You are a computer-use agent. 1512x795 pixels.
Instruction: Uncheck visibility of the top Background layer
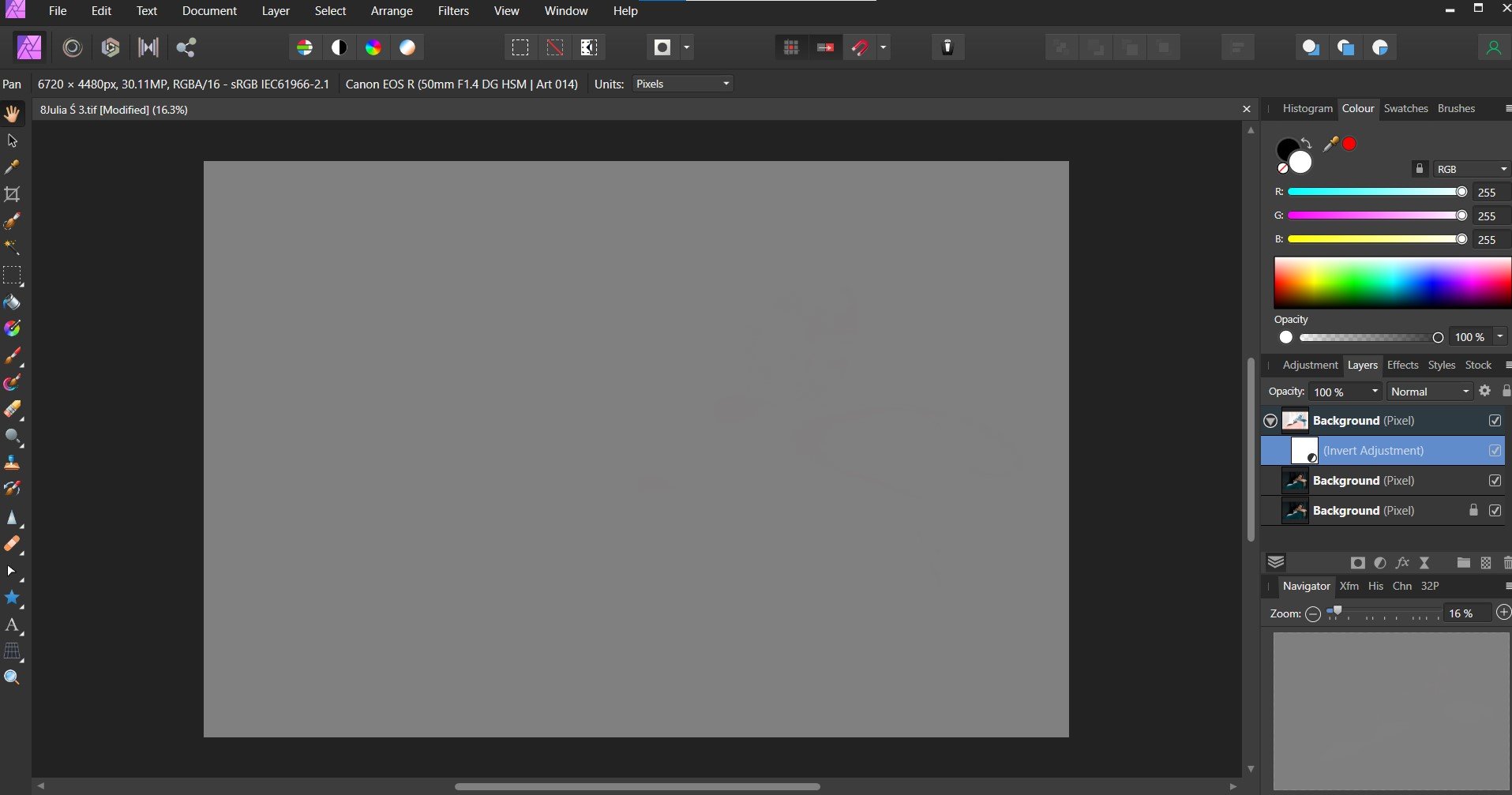1495,421
